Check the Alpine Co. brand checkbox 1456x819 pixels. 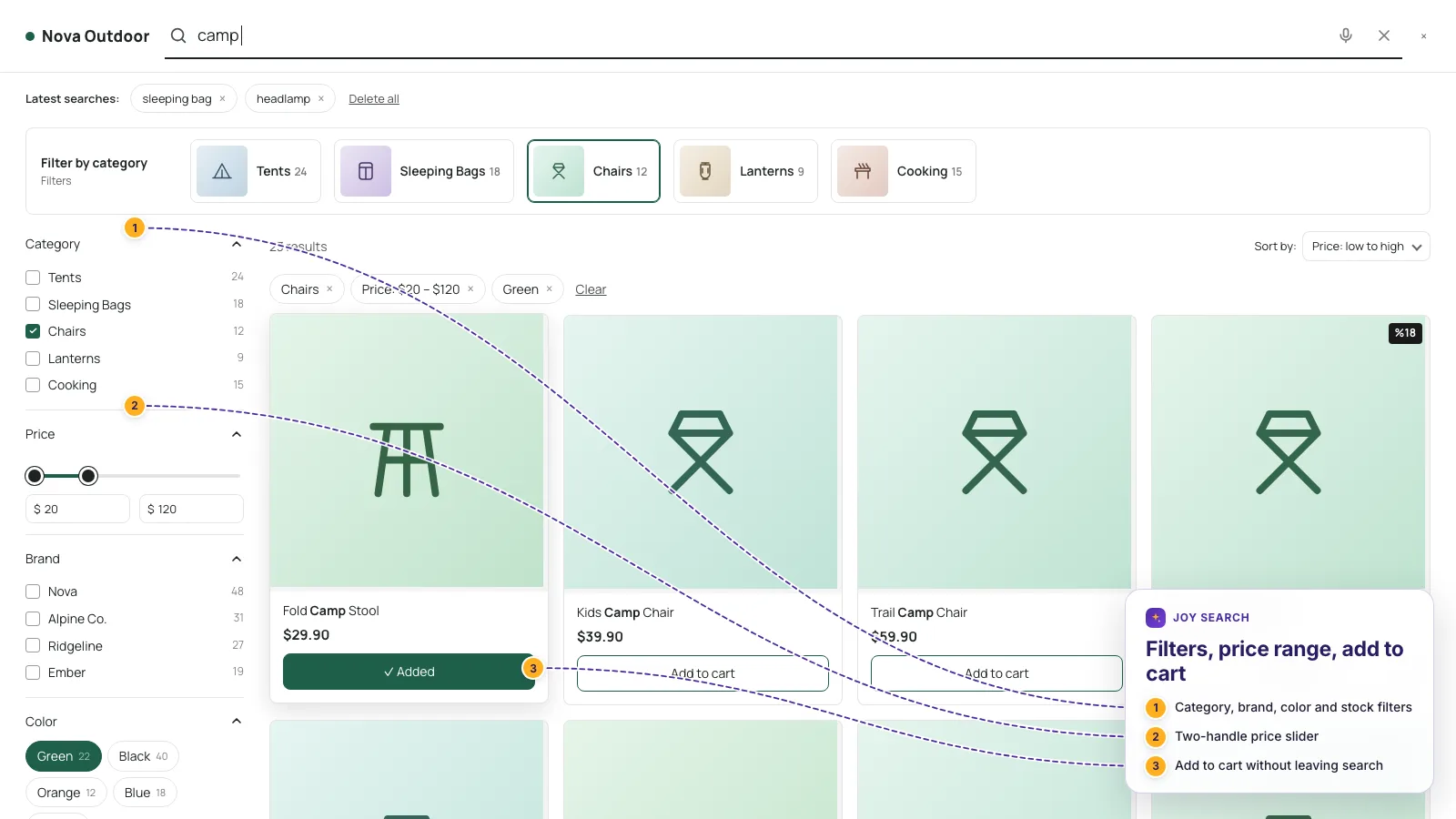[x=33, y=619]
